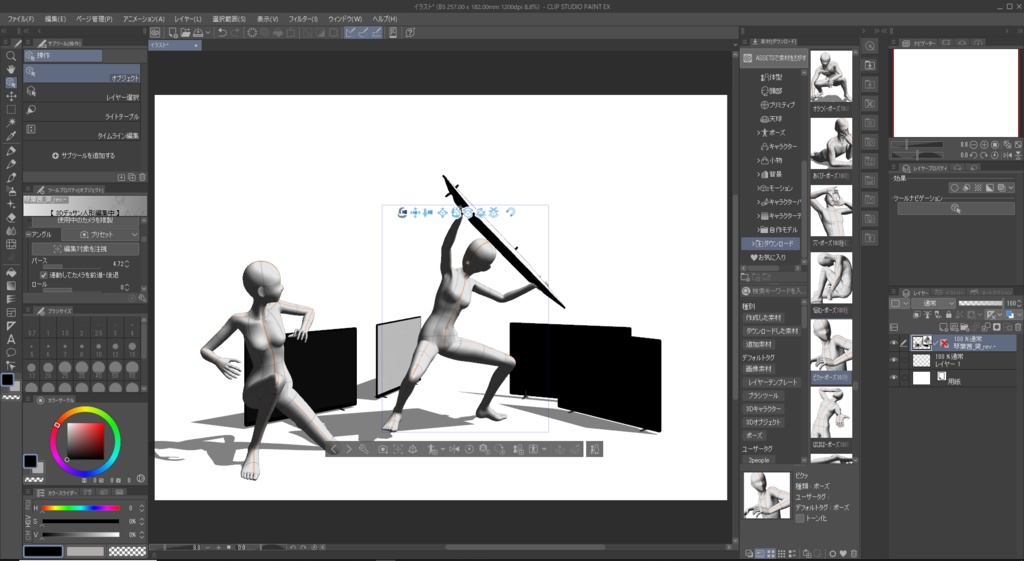Open アニメーション(A) menu
The height and width of the screenshot is (561, 1024).
(144, 19)
